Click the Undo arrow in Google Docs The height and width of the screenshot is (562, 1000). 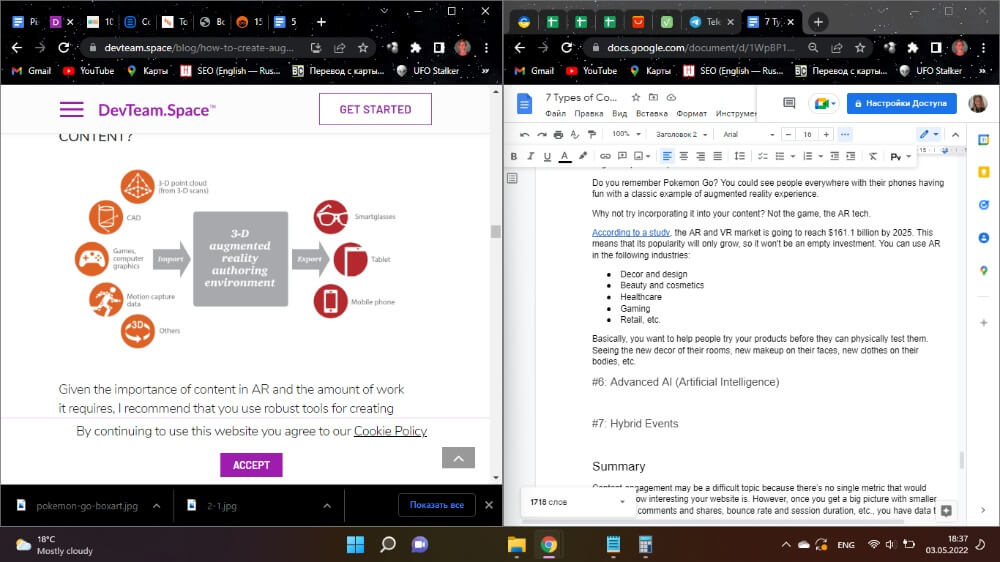point(525,134)
